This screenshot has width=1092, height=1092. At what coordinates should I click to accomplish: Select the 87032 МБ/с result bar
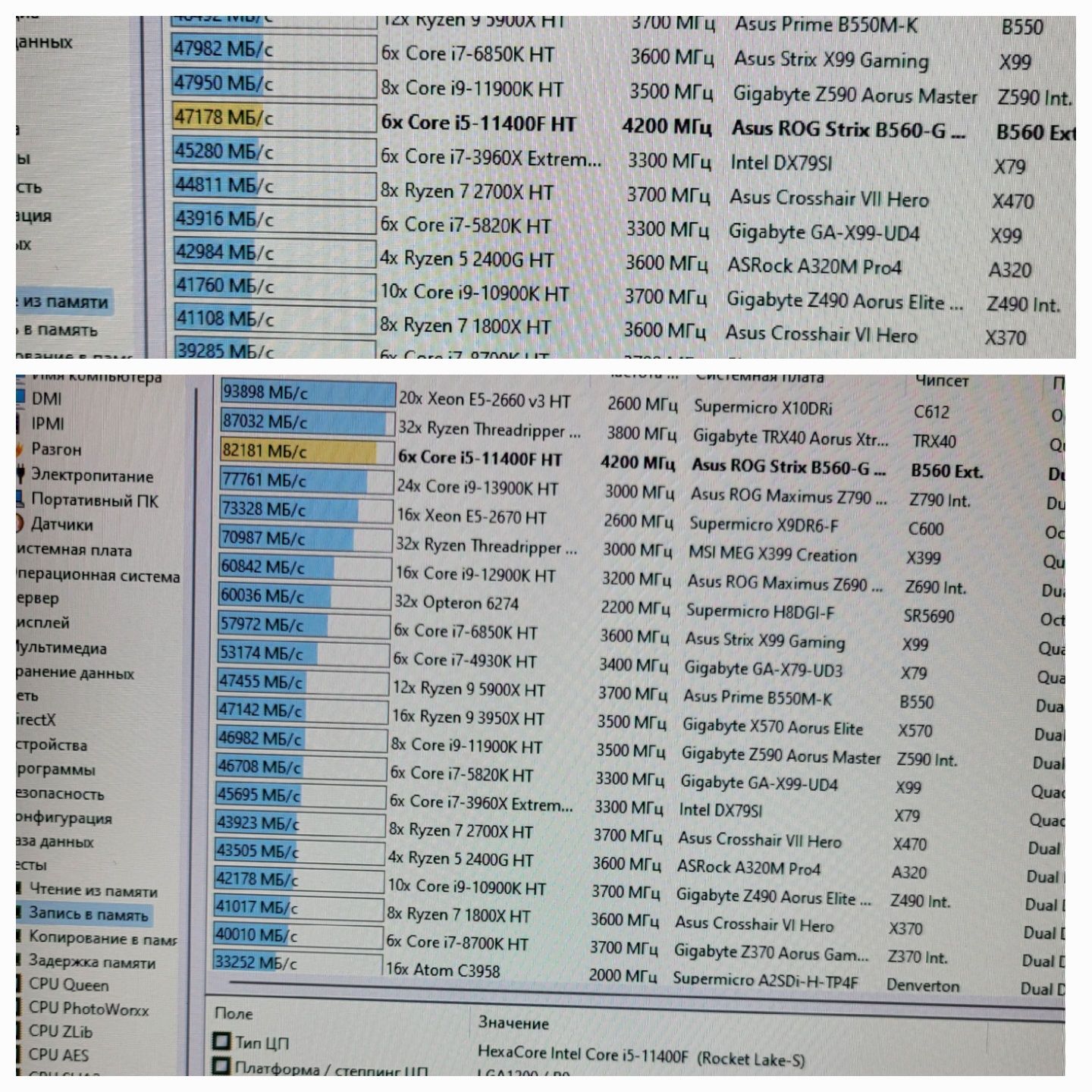coord(307,422)
